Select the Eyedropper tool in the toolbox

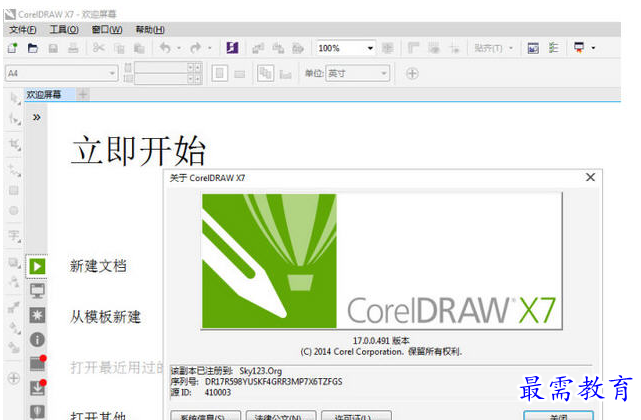pyautogui.click(x=14, y=307)
